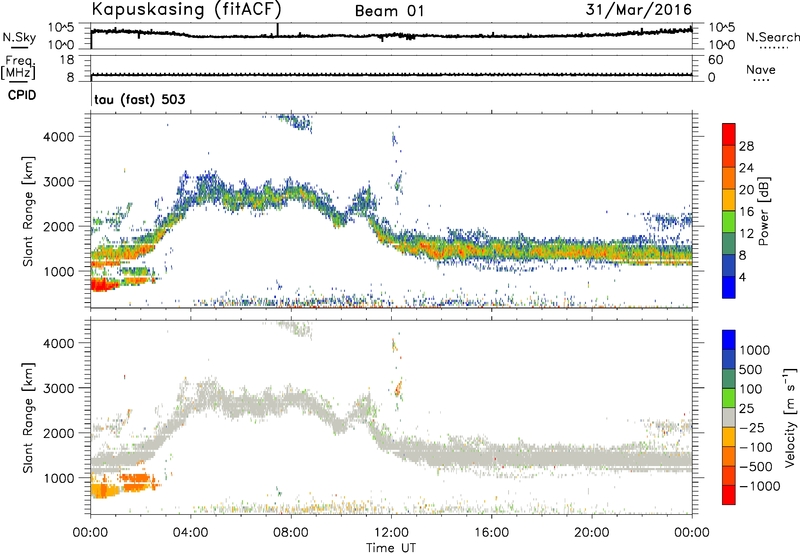Click the frequency trace line in Freq. panel
Image resolution: width=800 pixels, height=554 pixels.
click(391, 75)
